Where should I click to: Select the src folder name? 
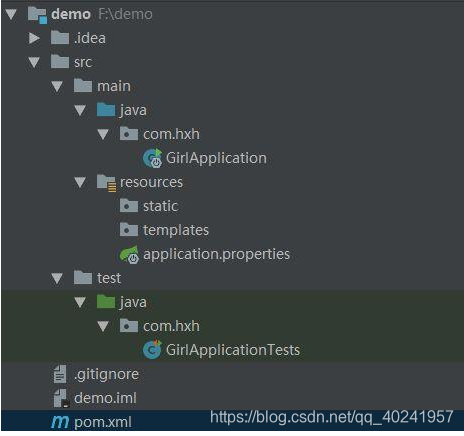(x=83, y=62)
